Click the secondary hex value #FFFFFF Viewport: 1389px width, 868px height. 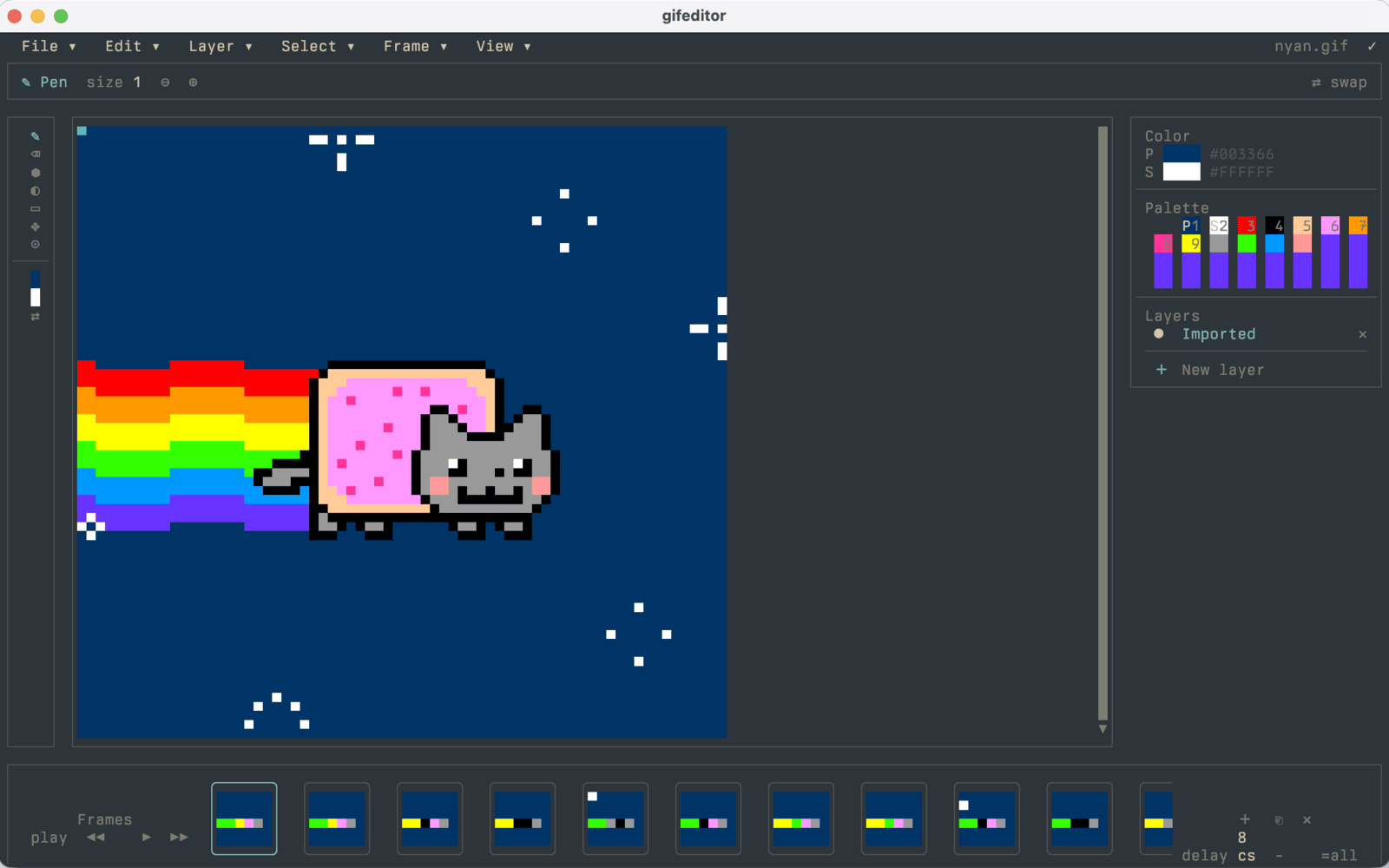1241,172
